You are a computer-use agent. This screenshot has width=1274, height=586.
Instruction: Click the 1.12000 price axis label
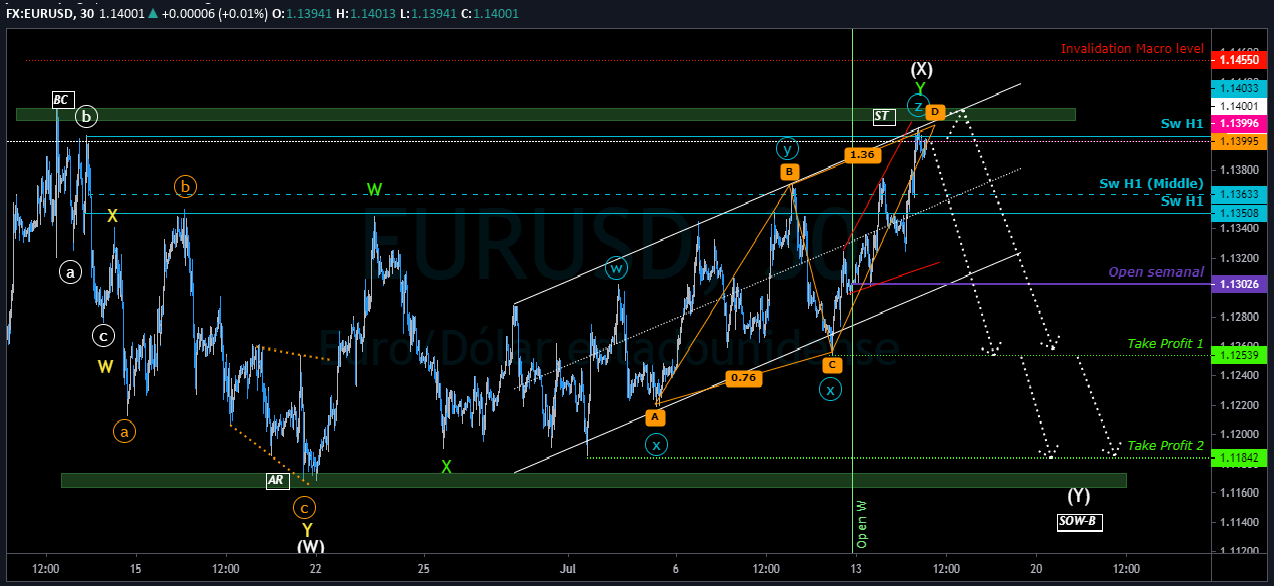click(x=1239, y=434)
